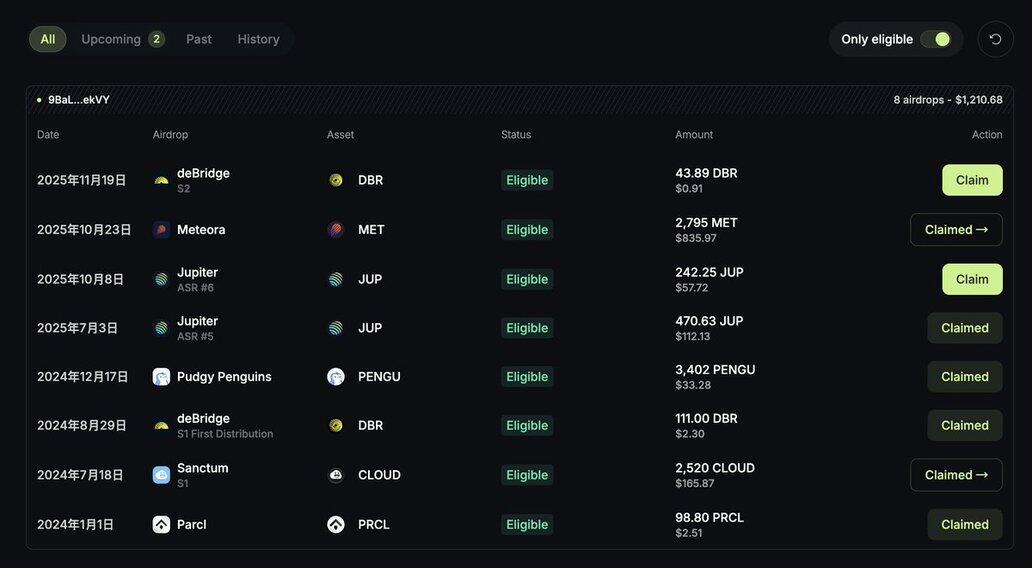Viewport: 1032px width, 568px height.
Task: Click the Jupiter ASR #6 logo
Action: 161,279
